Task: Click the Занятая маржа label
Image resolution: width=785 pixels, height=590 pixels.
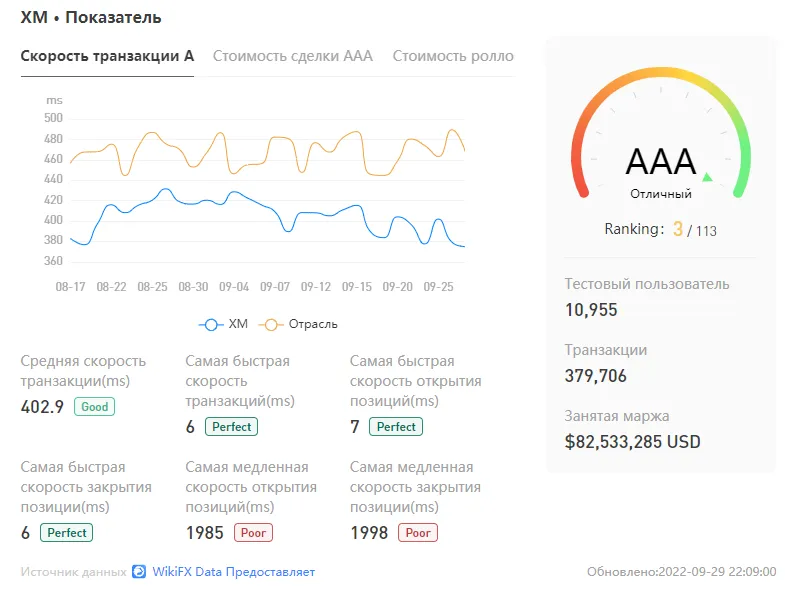Action: click(x=617, y=416)
